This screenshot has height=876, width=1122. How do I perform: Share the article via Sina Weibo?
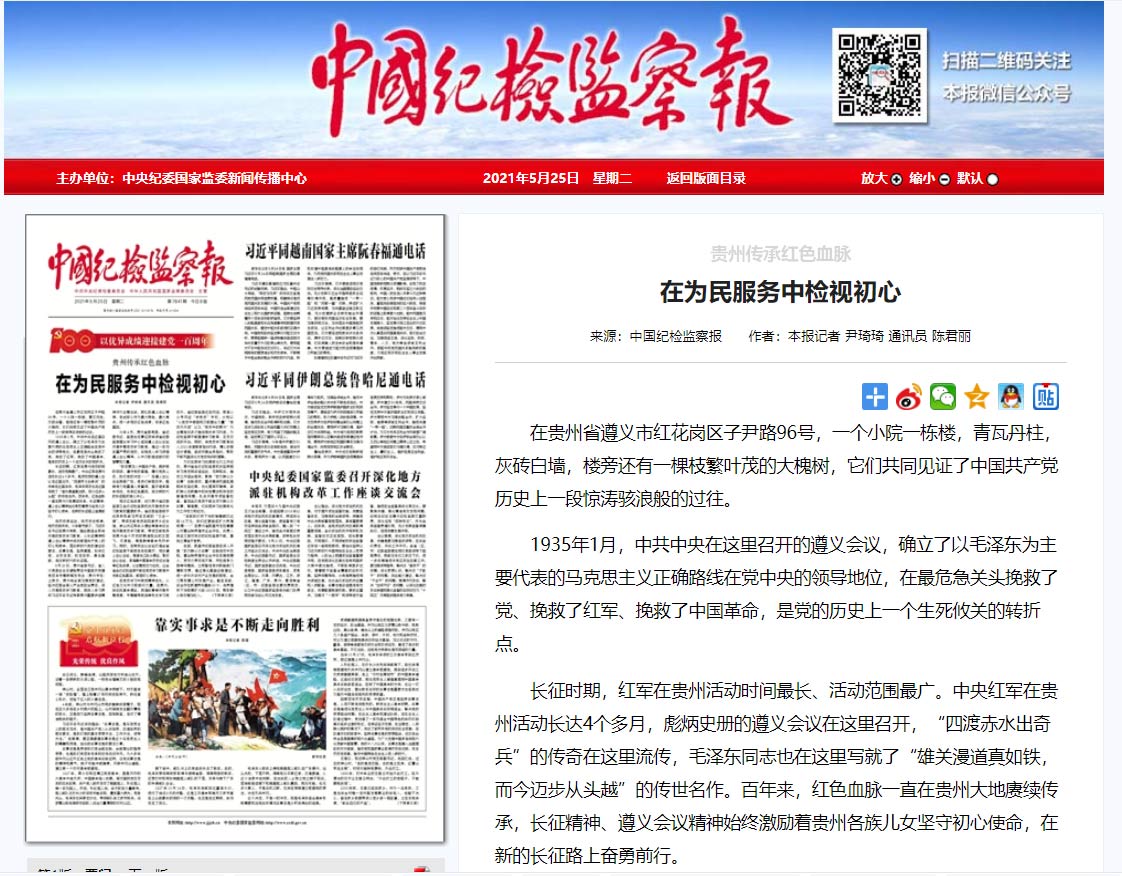pyautogui.click(x=910, y=396)
